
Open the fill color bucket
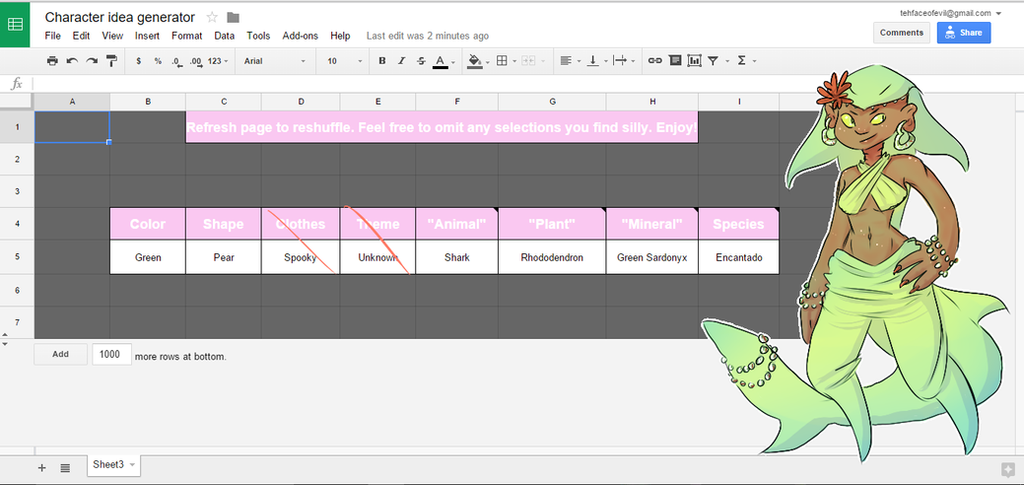tap(475, 61)
